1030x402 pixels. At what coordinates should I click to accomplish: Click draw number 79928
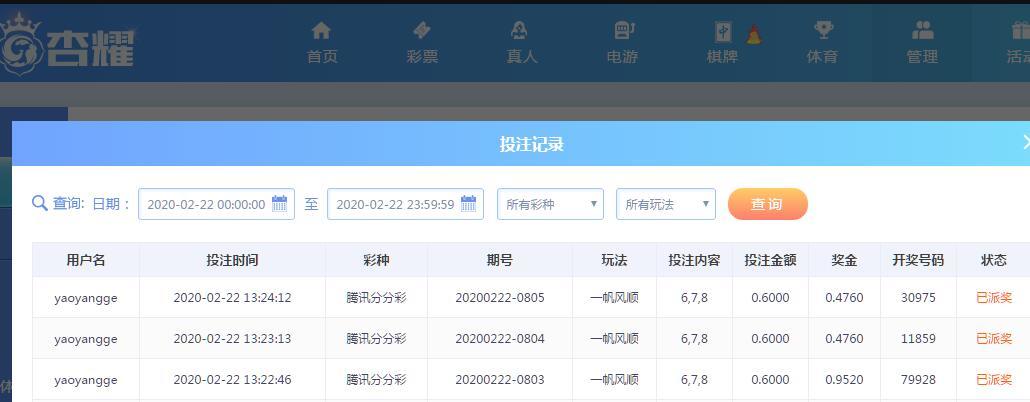pyautogui.click(x=918, y=380)
